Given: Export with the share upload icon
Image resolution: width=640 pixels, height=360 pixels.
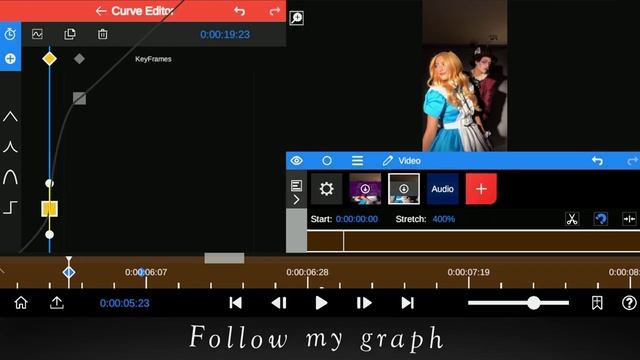Looking at the screenshot, I should 57,303.
